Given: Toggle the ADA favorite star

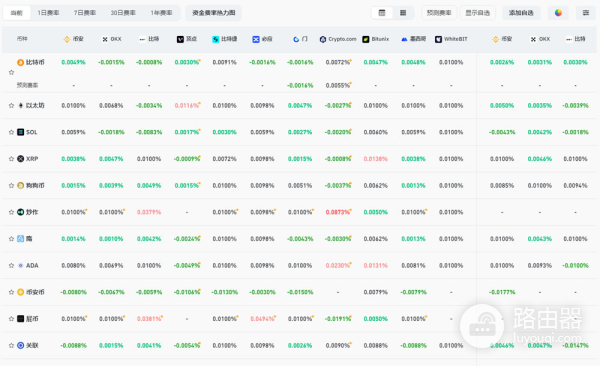Looking at the screenshot, I should coord(11,265).
